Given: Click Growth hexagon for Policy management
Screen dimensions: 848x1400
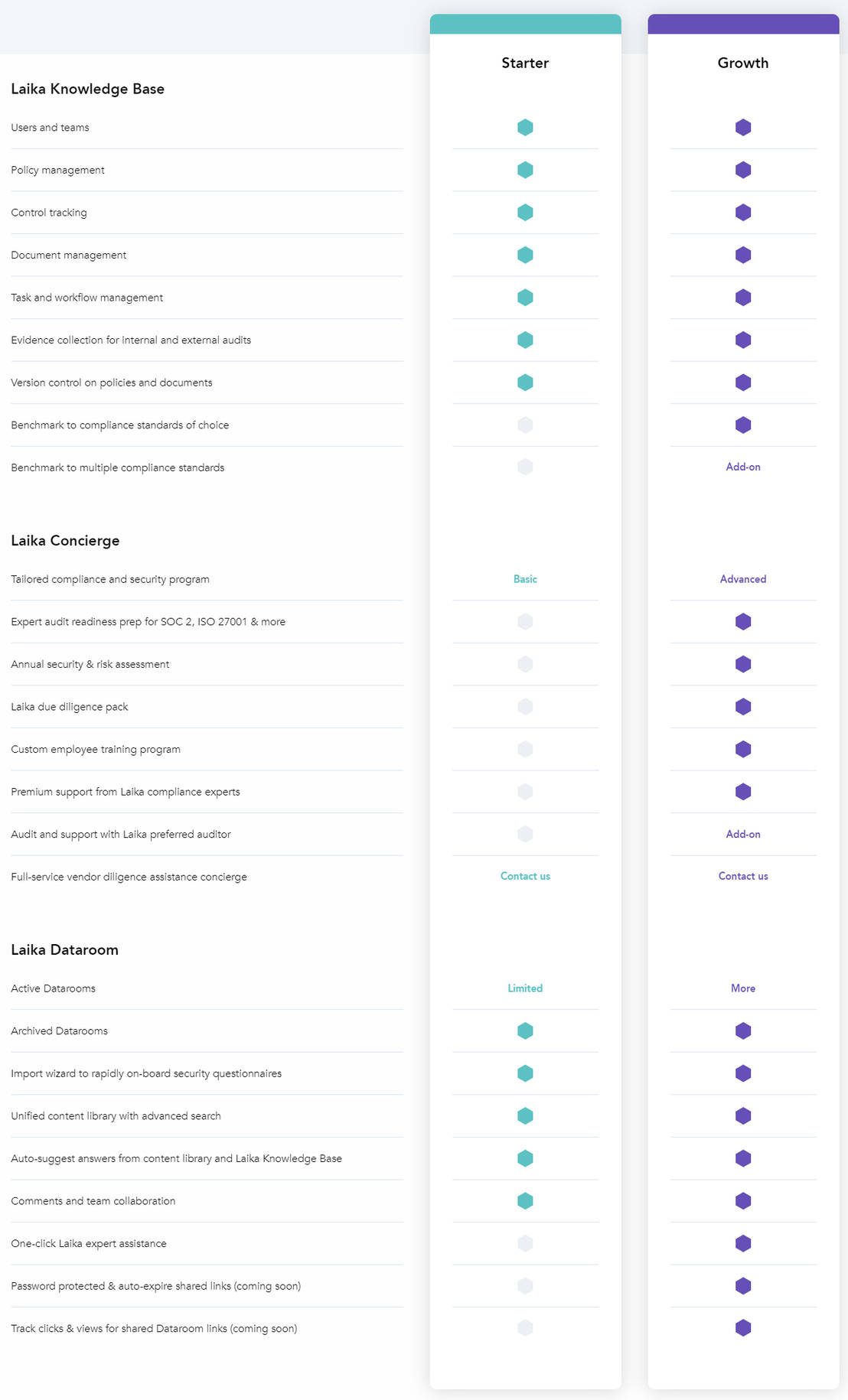Looking at the screenshot, I should point(743,170).
